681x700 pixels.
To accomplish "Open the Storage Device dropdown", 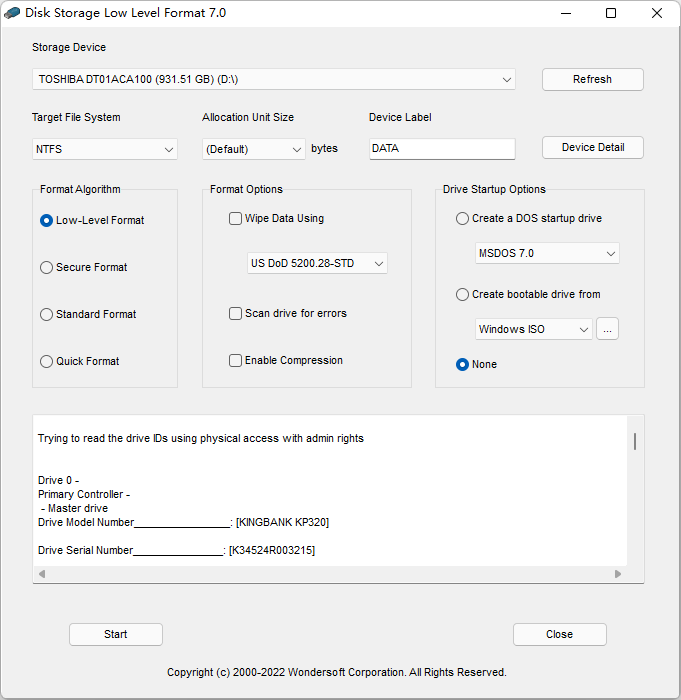I will pyautogui.click(x=274, y=79).
